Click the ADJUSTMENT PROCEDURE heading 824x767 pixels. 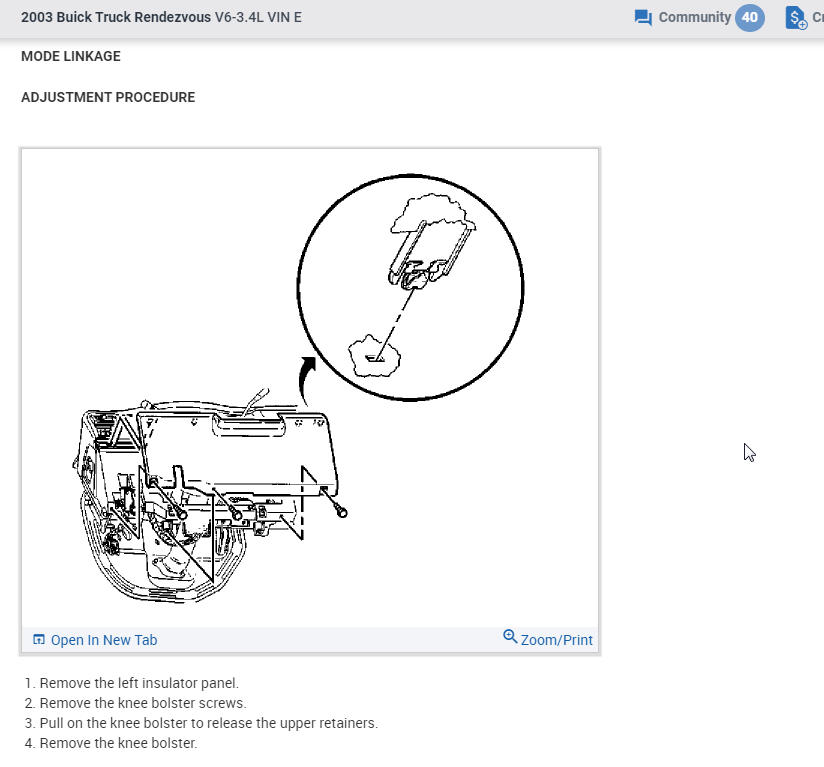[108, 97]
